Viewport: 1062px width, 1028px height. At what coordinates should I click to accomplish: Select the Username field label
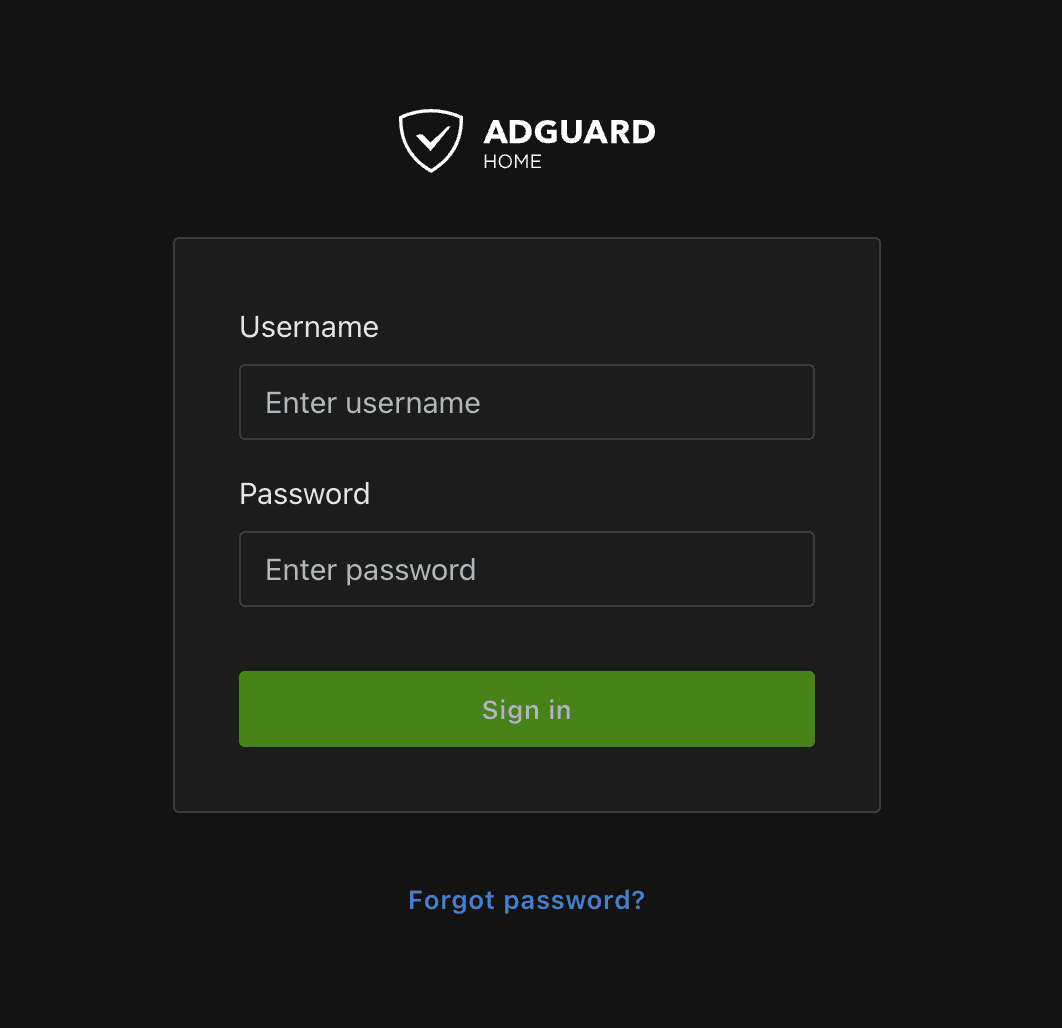coord(308,326)
